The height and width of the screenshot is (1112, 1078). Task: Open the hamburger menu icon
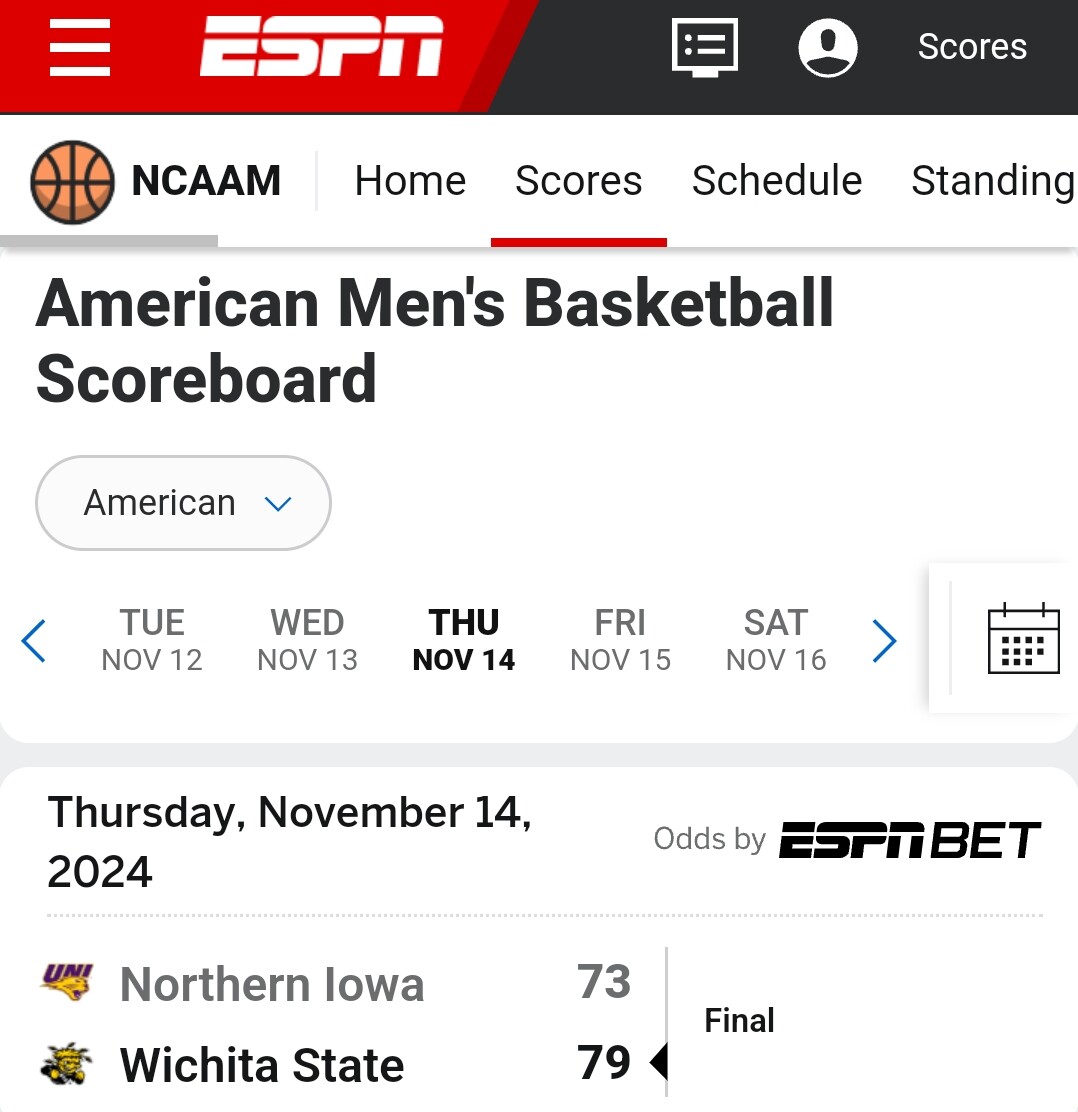click(x=79, y=48)
